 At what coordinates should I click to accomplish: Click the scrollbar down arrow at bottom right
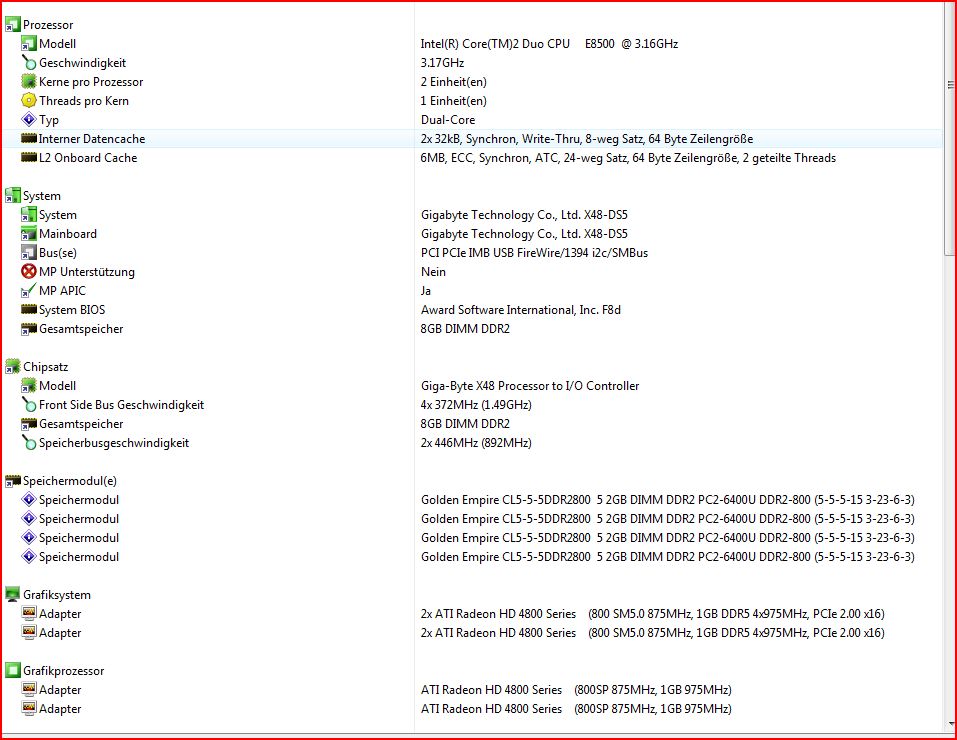tap(950, 725)
